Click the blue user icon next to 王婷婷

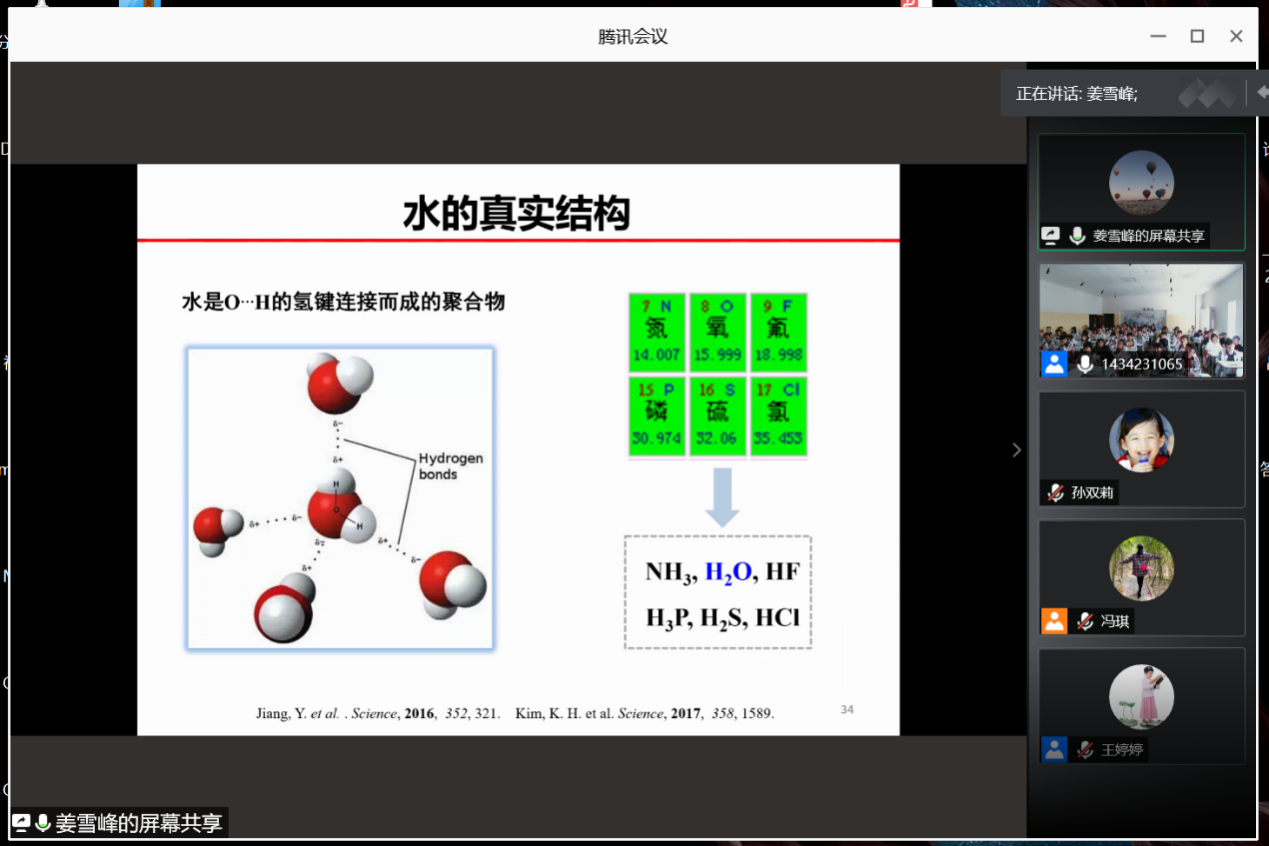click(1054, 749)
